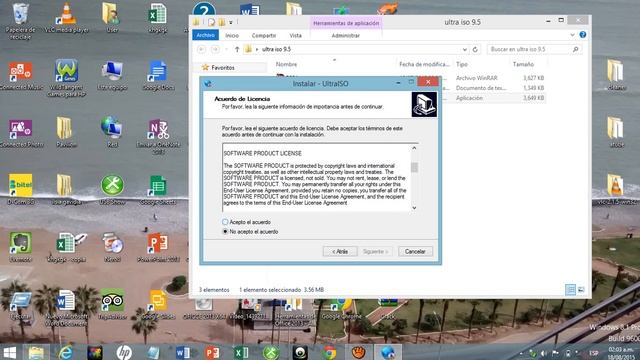Open the quick access toolbar dropdown
The height and width of the screenshot is (360, 640).
click(x=231, y=22)
